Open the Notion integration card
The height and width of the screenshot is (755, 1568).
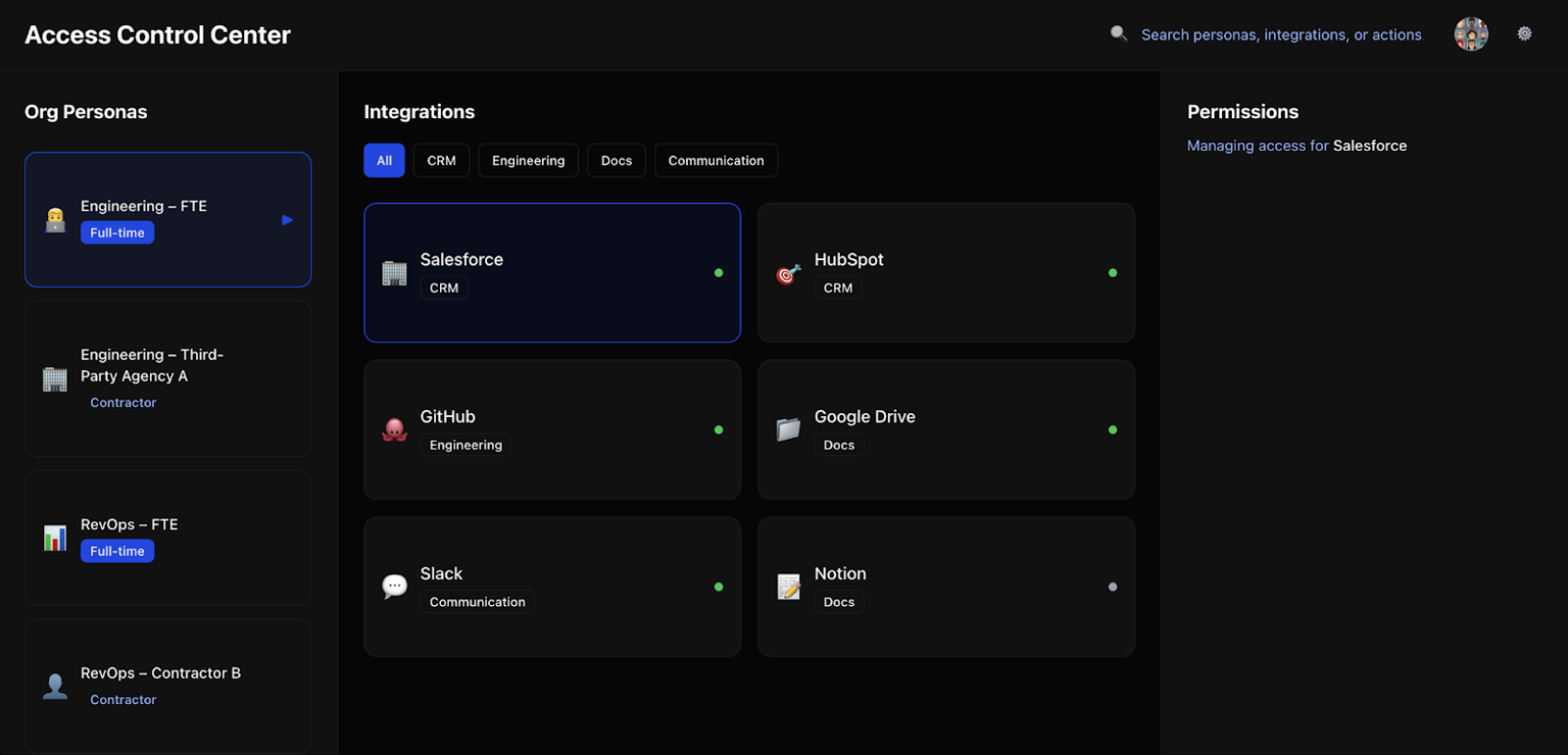(946, 586)
